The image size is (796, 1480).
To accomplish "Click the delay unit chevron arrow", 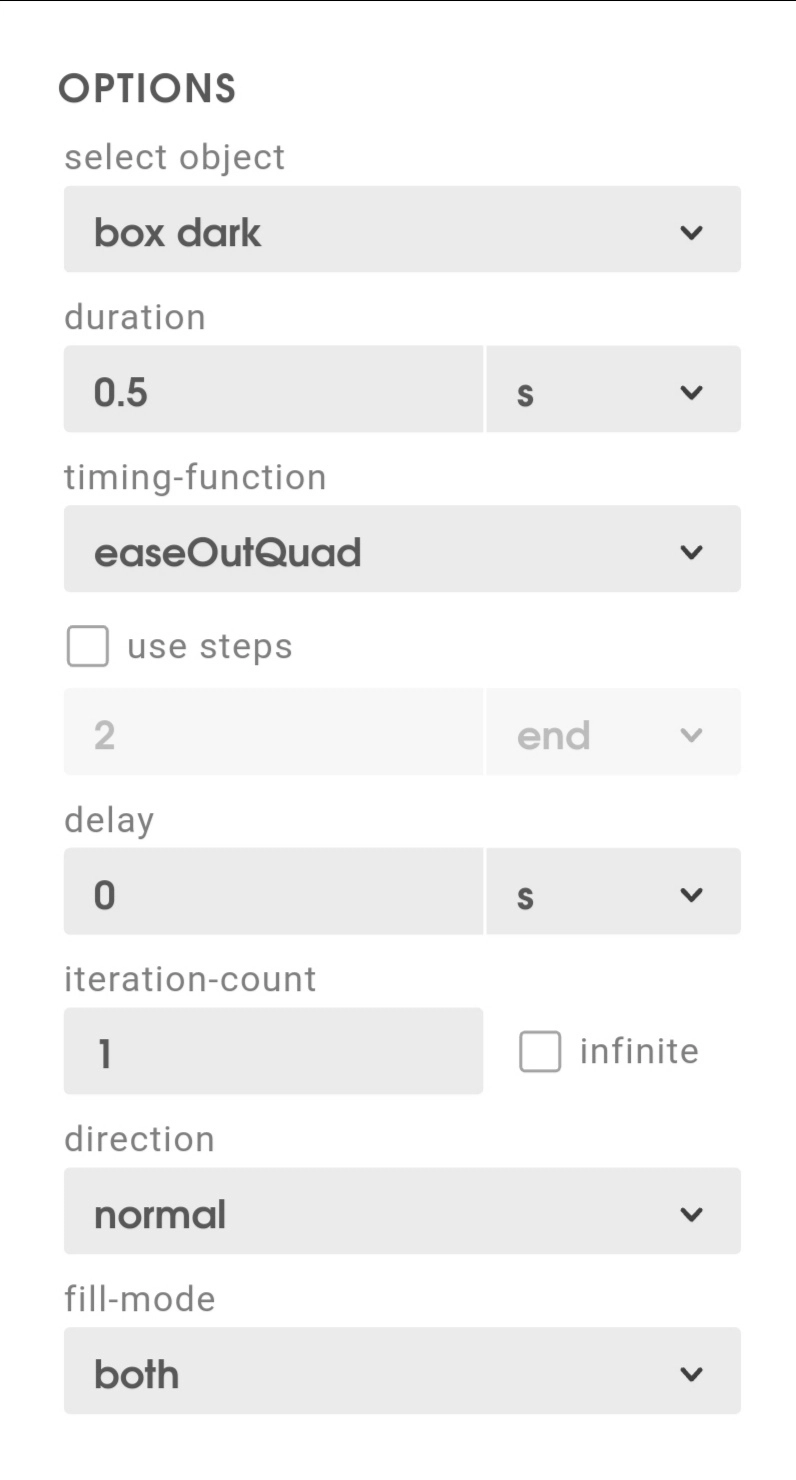I will click(691, 895).
